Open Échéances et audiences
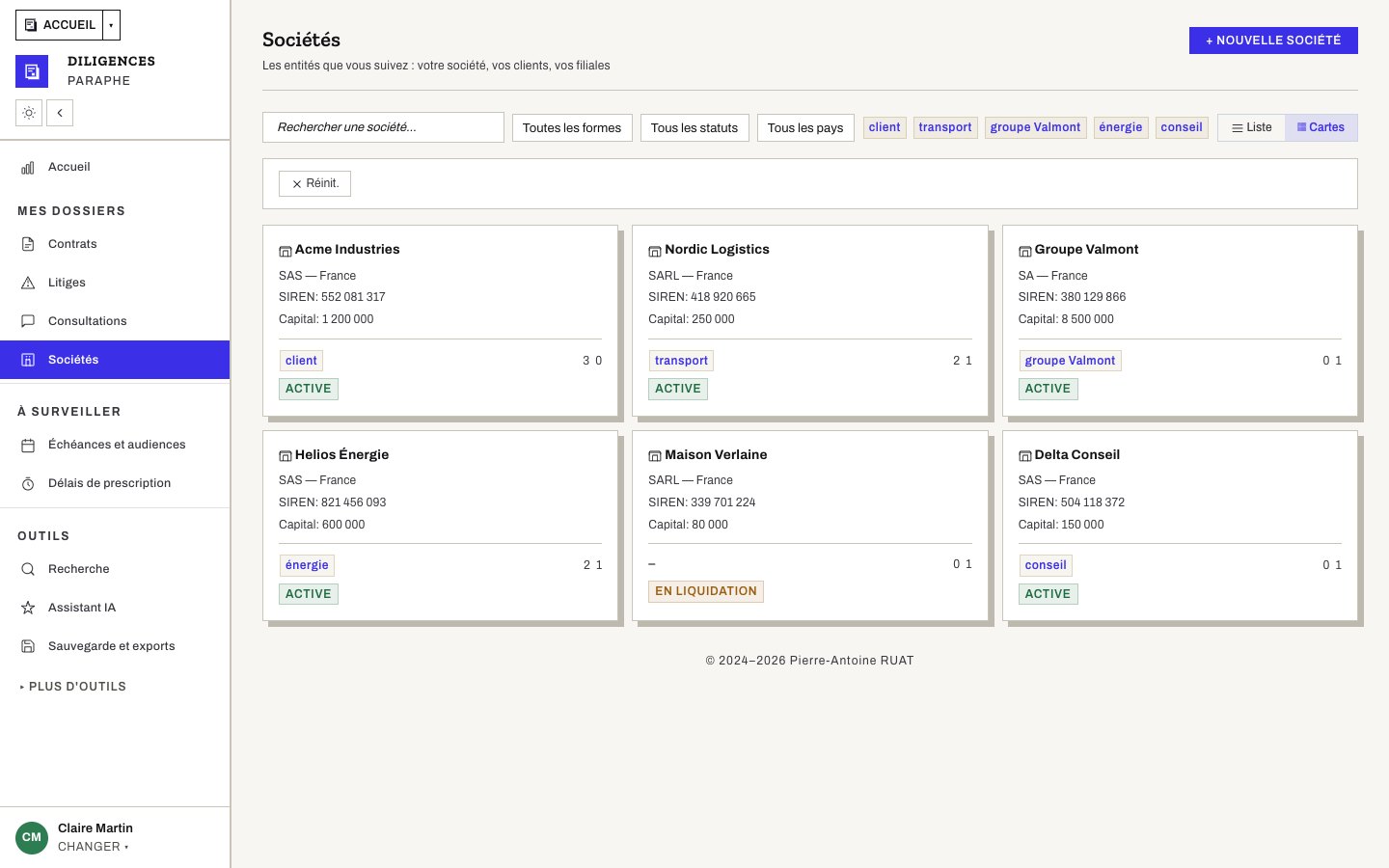 click(x=115, y=445)
